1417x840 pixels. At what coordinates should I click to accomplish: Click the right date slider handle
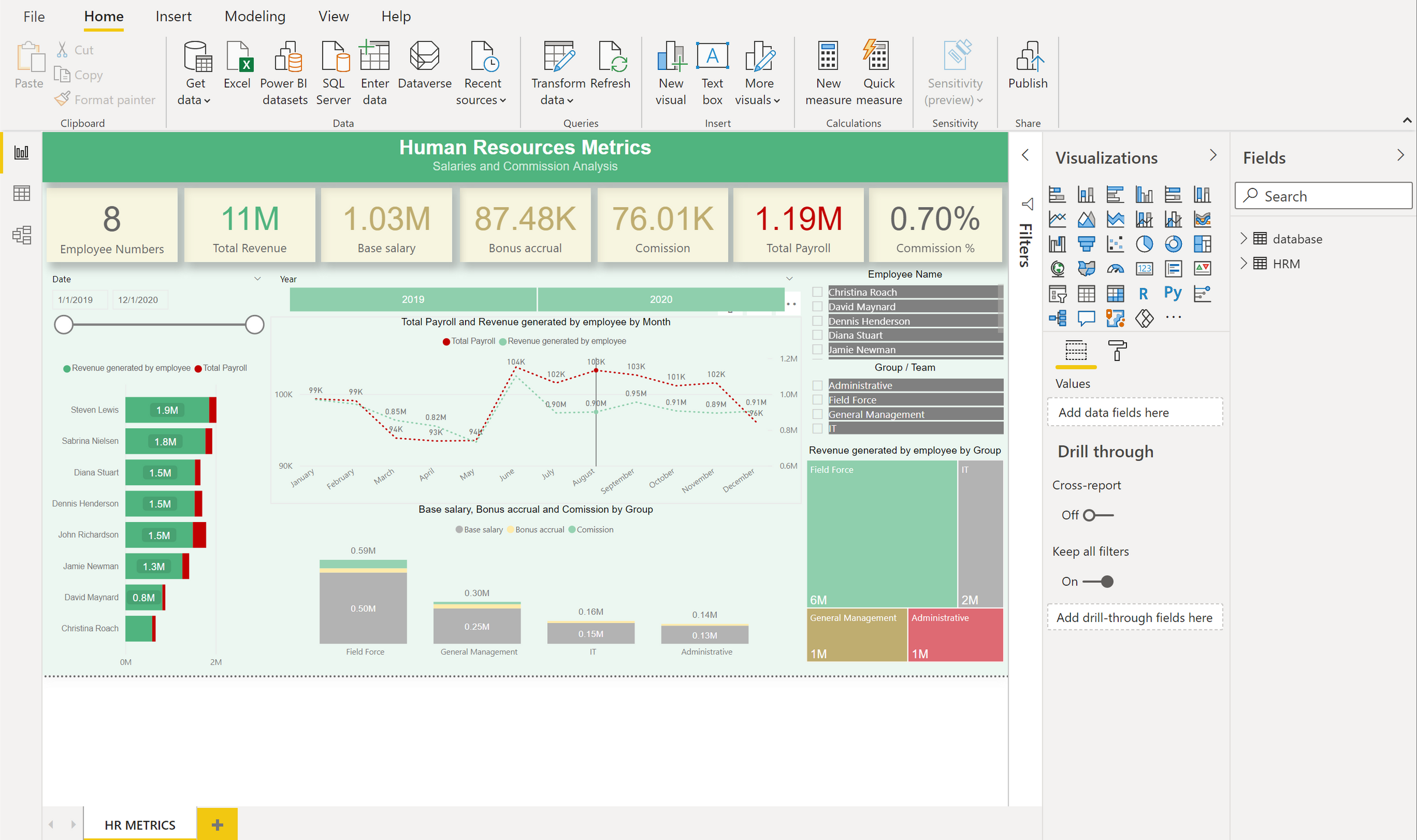pyautogui.click(x=254, y=325)
